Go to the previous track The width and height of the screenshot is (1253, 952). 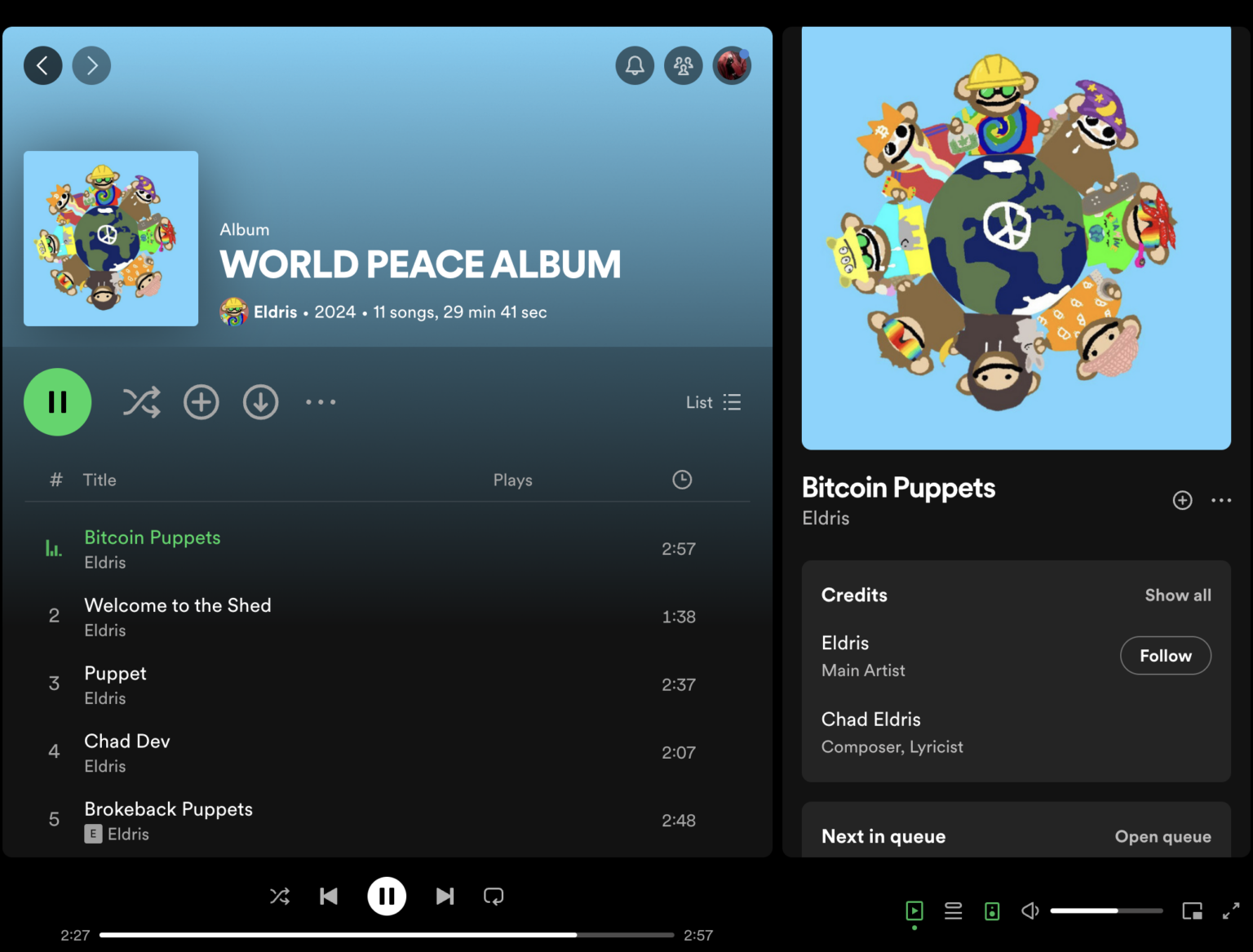[329, 897]
